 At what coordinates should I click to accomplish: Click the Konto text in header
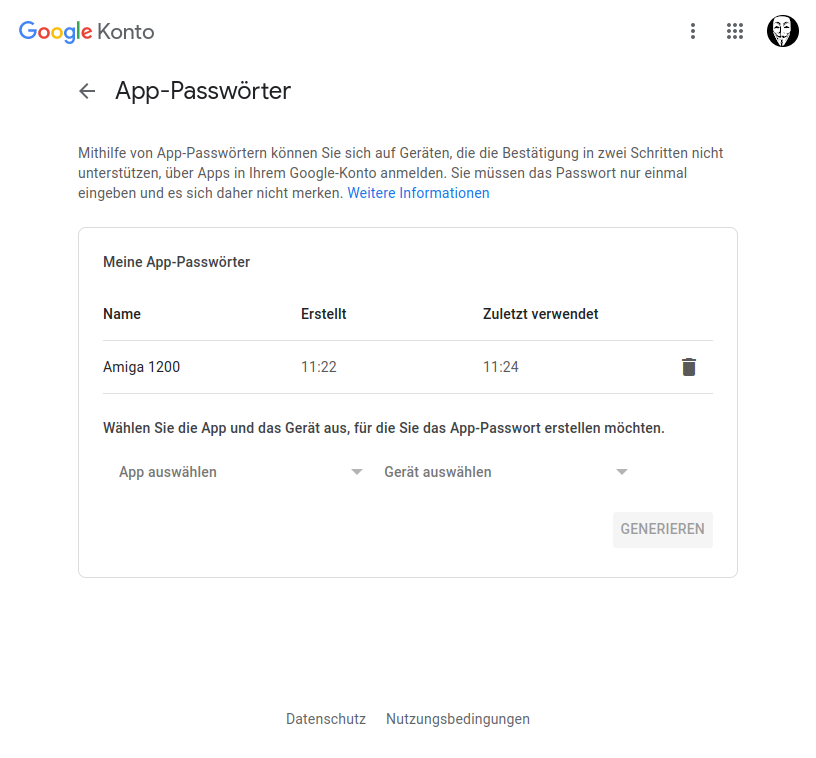pyautogui.click(x=126, y=32)
